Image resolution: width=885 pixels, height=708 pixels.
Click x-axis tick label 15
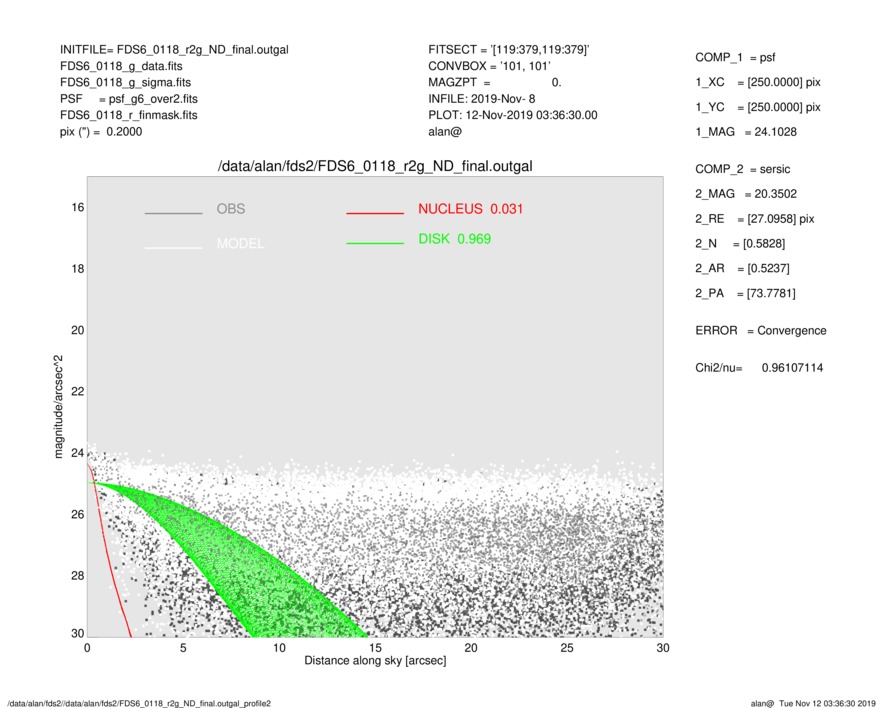tap(375, 648)
